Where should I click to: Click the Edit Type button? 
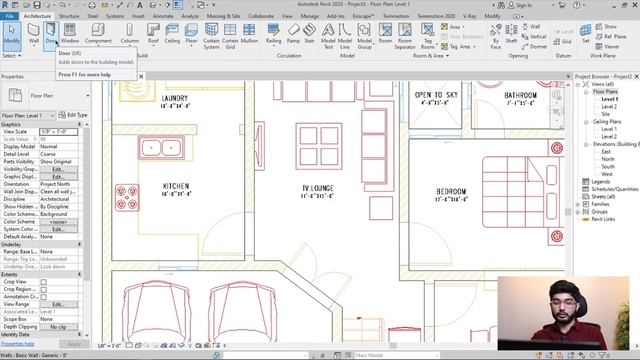click(x=73, y=115)
